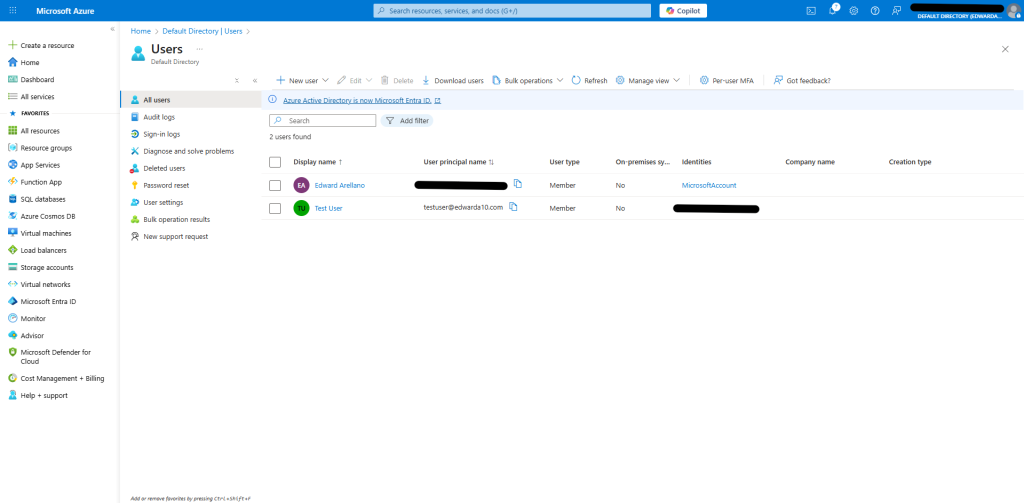
Task: Check the Test User row checkbox
Action: pos(275,208)
